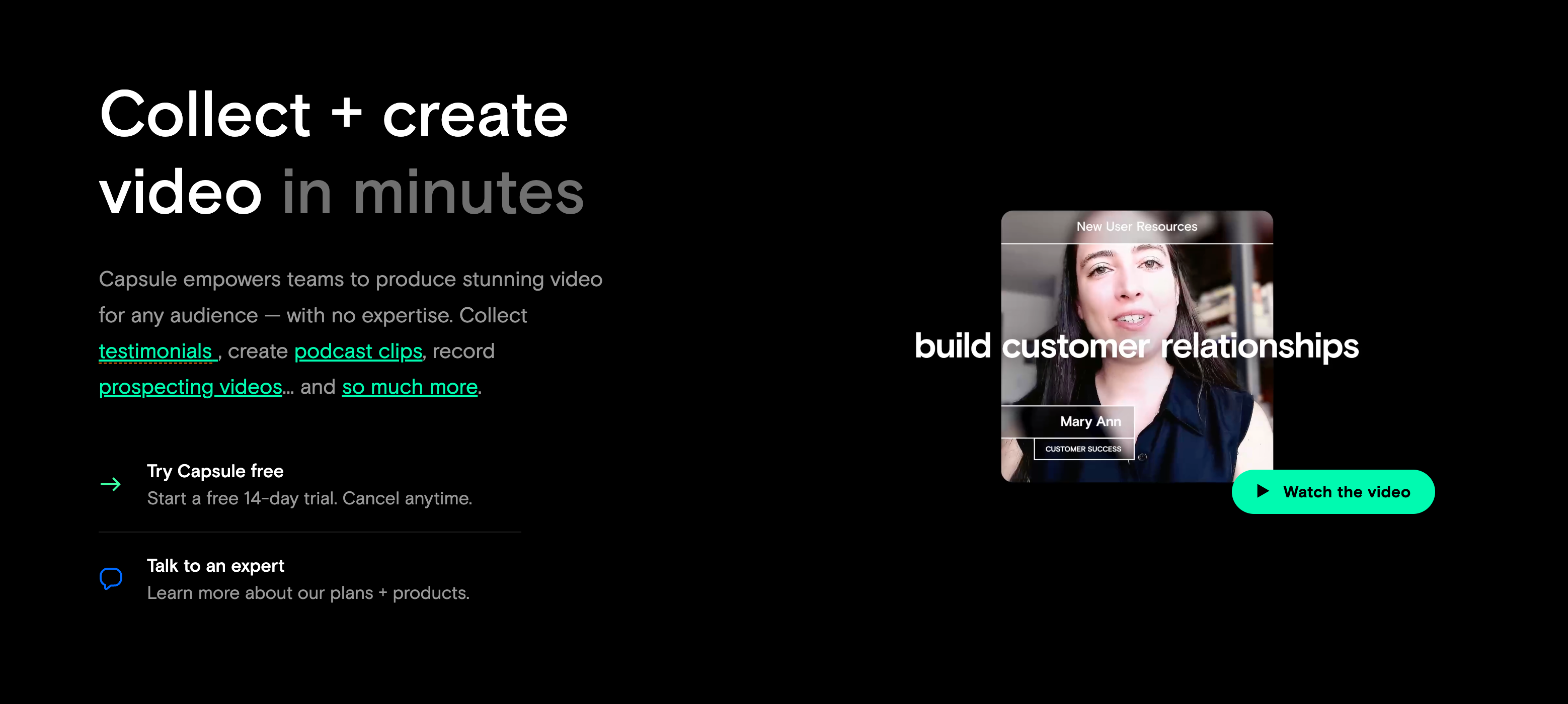Click the gray in minutes heading text
Image resolution: width=1568 pixels, height=704 pixels.
pos(432,192)
